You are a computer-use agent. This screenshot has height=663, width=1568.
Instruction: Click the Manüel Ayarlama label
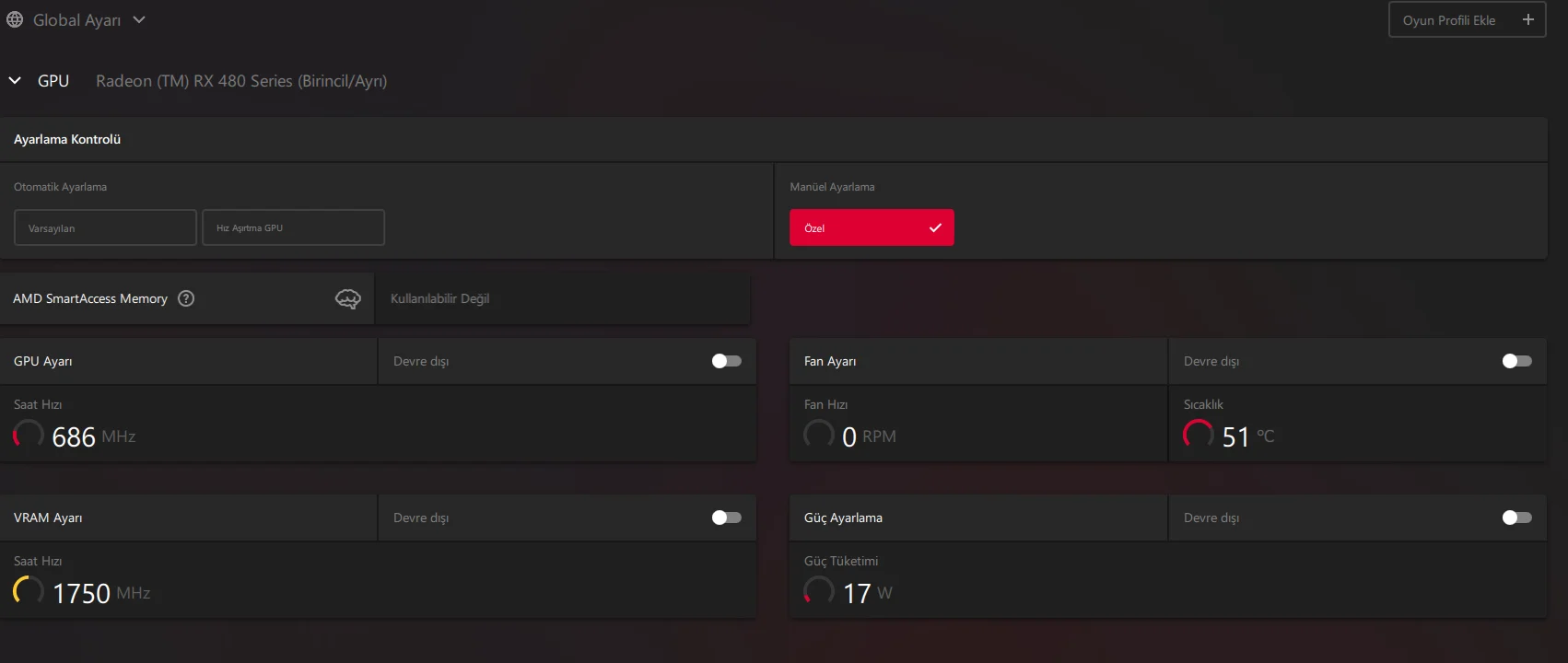[x=832, y=187]
